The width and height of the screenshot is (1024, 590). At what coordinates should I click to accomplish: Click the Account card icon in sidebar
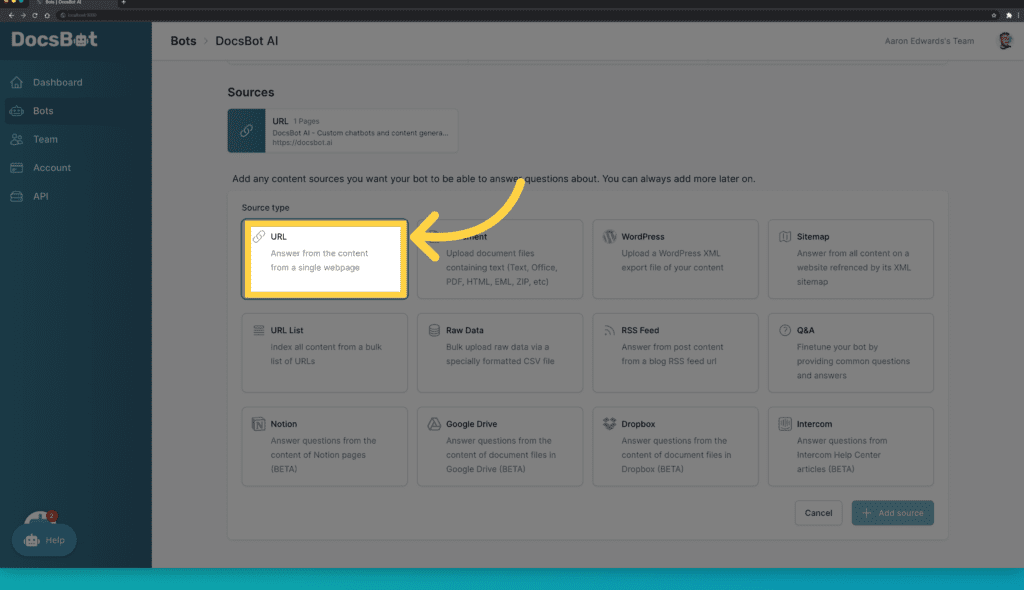point(16,168)
